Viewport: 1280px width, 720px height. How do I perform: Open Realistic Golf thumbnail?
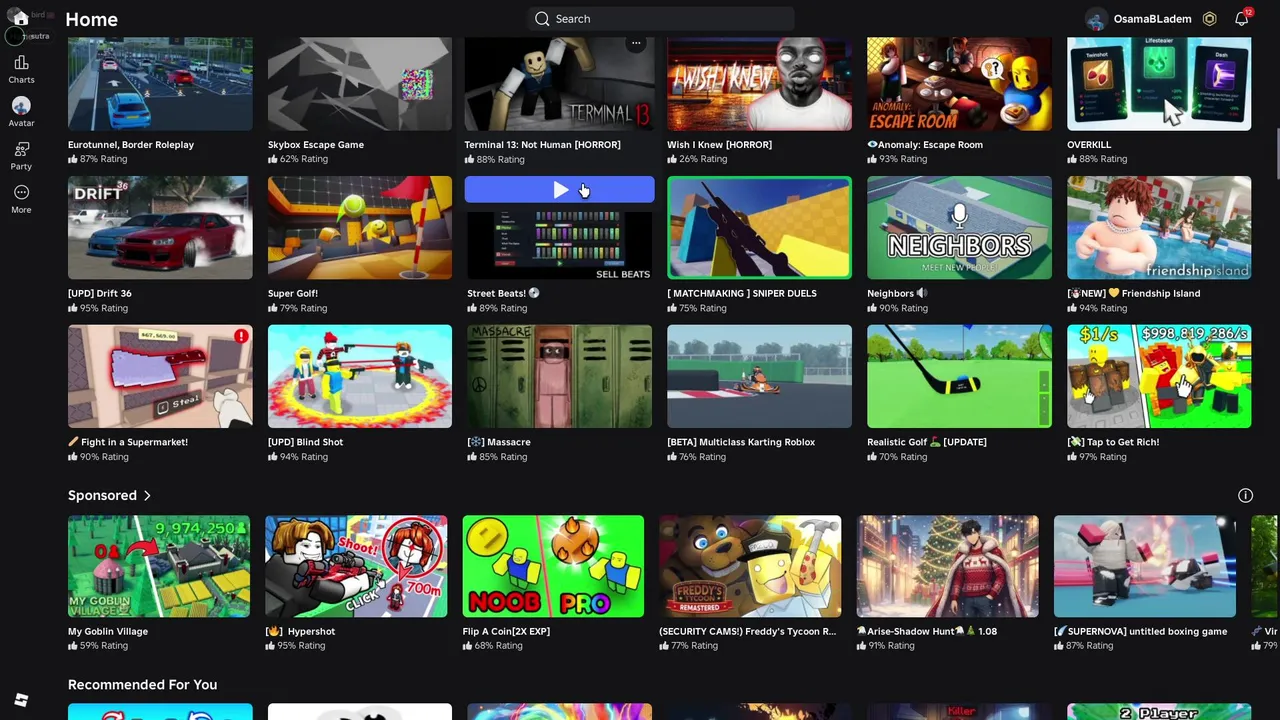(x=959, y=376)
